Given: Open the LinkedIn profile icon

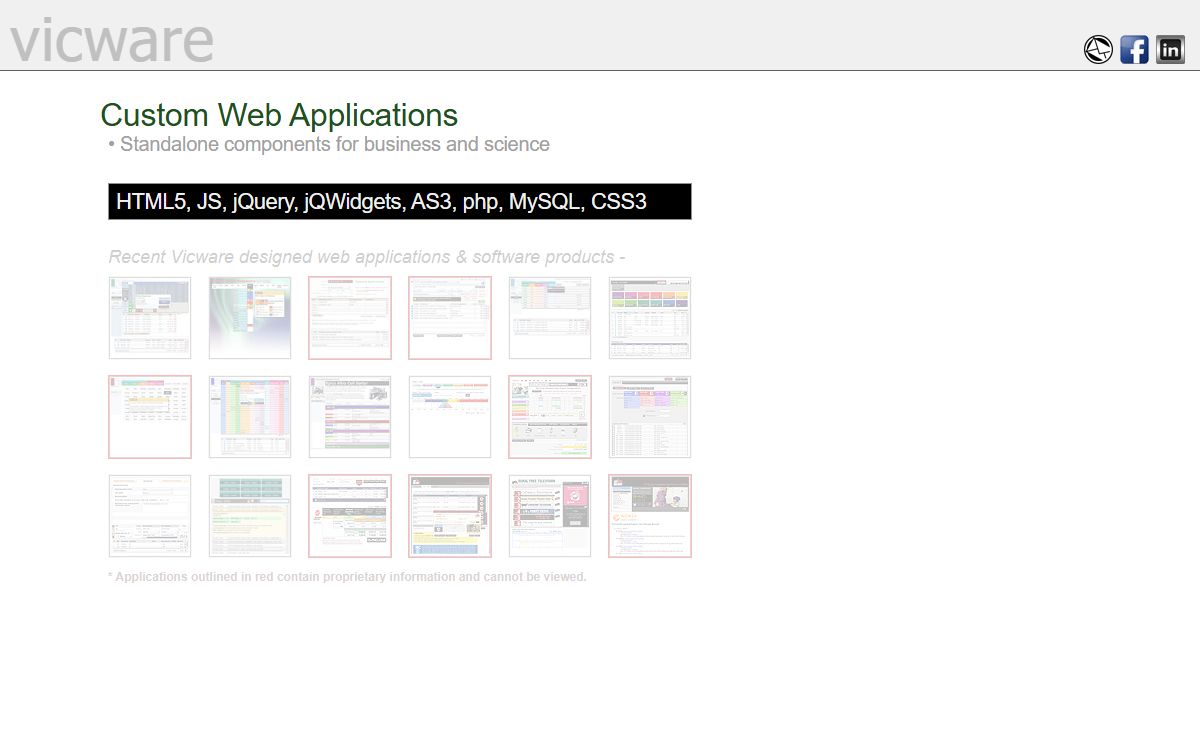Looking at the screenshot, I should (1170, 49).
